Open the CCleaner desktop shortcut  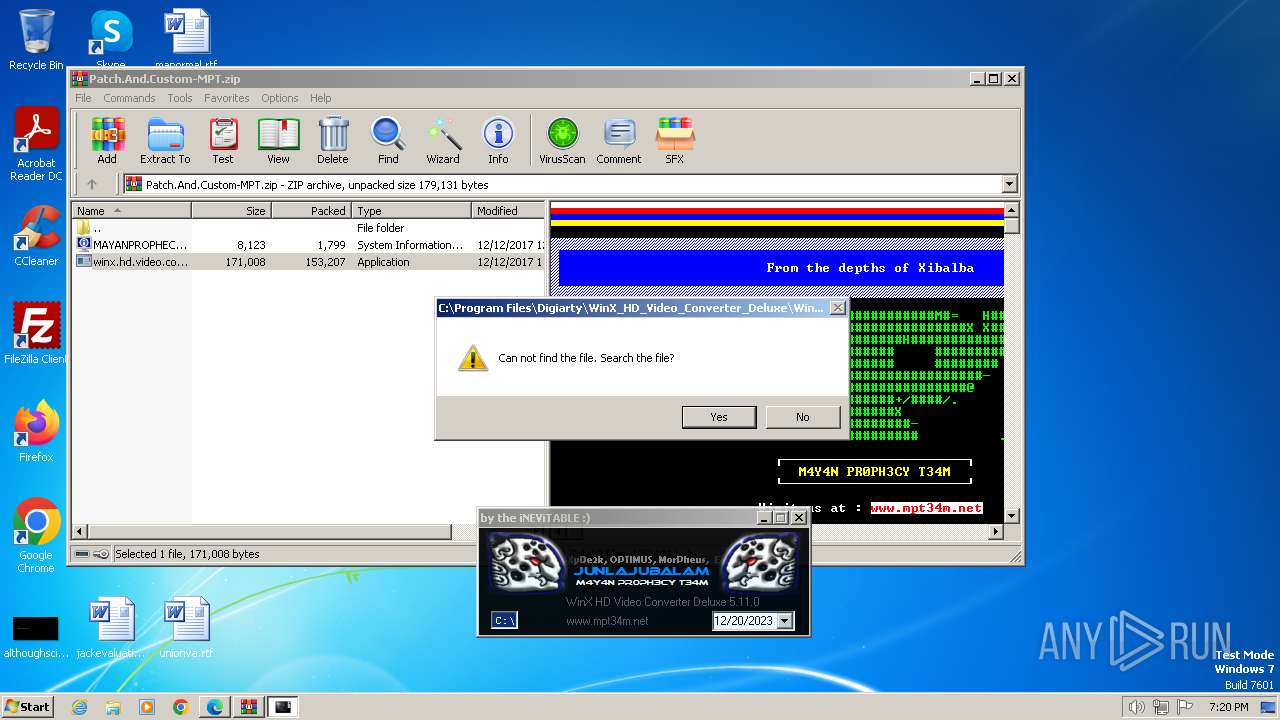(36, 236)
